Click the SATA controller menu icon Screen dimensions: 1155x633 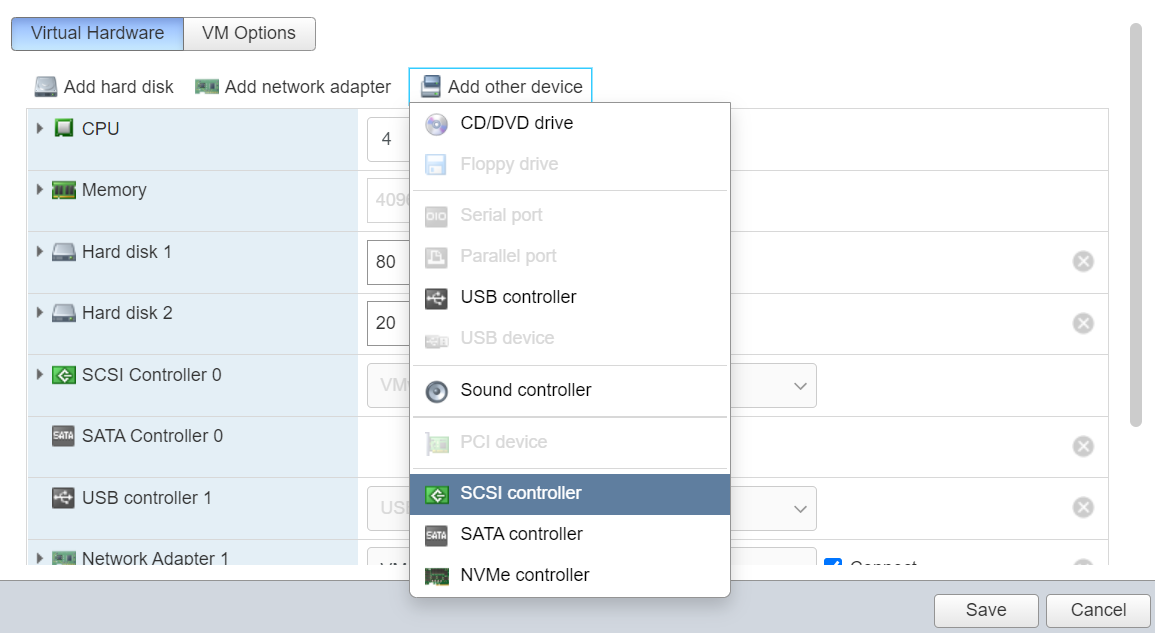(x=436, y=535)
